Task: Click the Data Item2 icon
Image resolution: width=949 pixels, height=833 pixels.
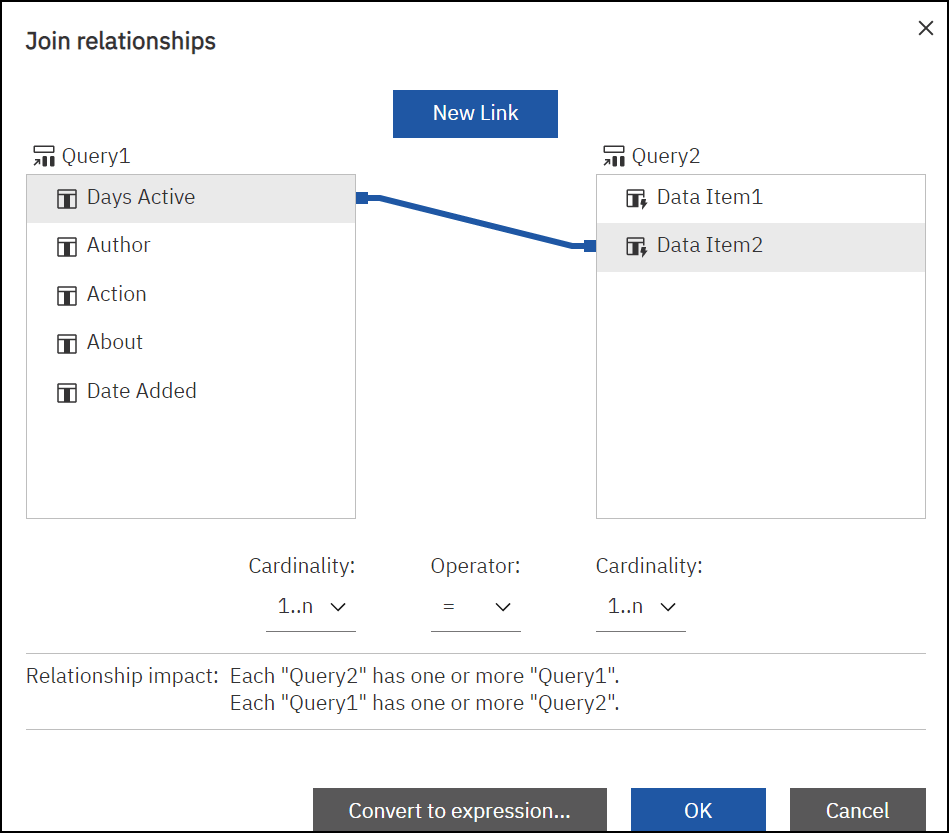Action: [636, 246]
